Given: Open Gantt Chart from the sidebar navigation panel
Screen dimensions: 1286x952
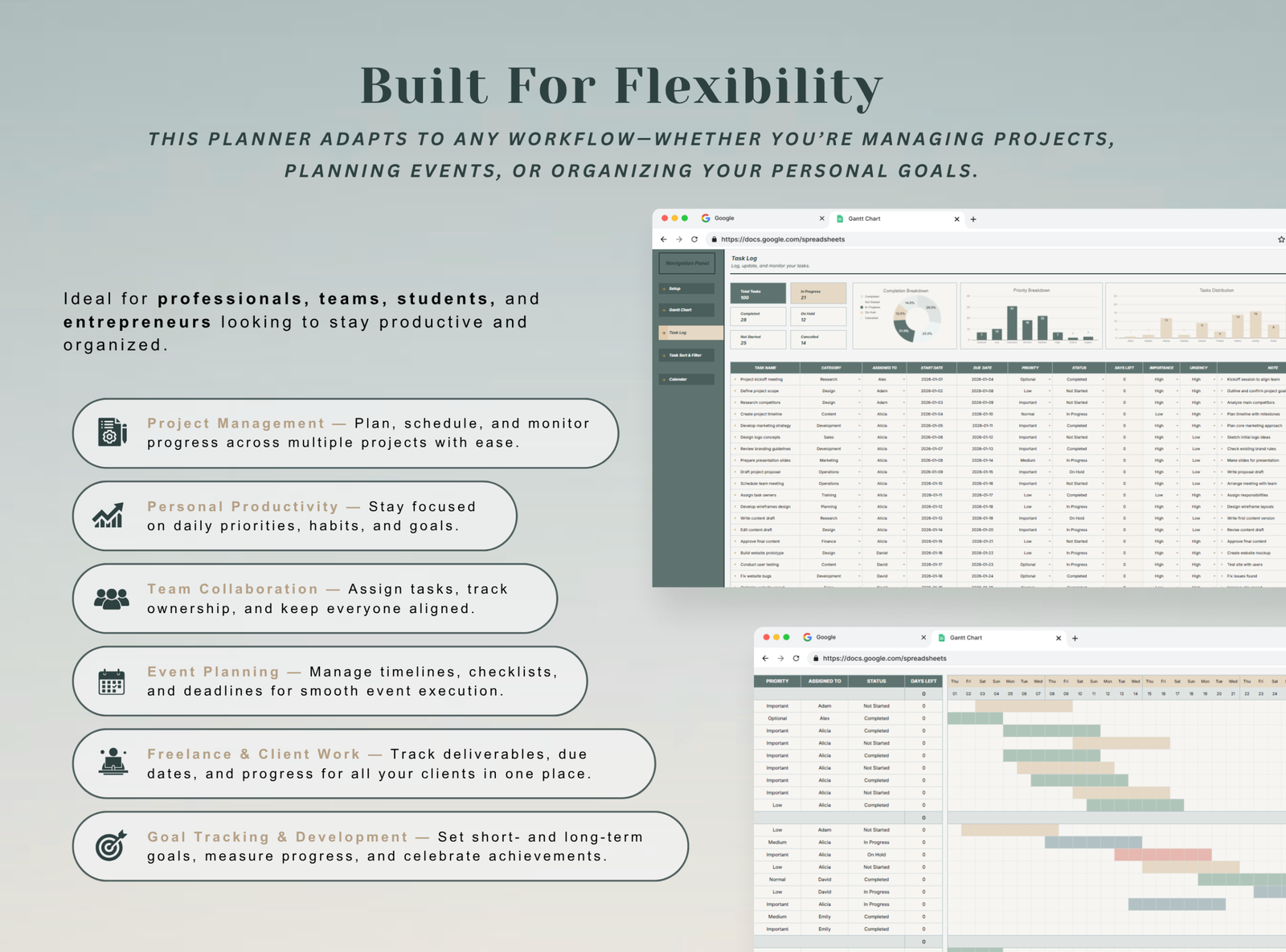Looking at the screenshot, I should (x=686, y=310).
